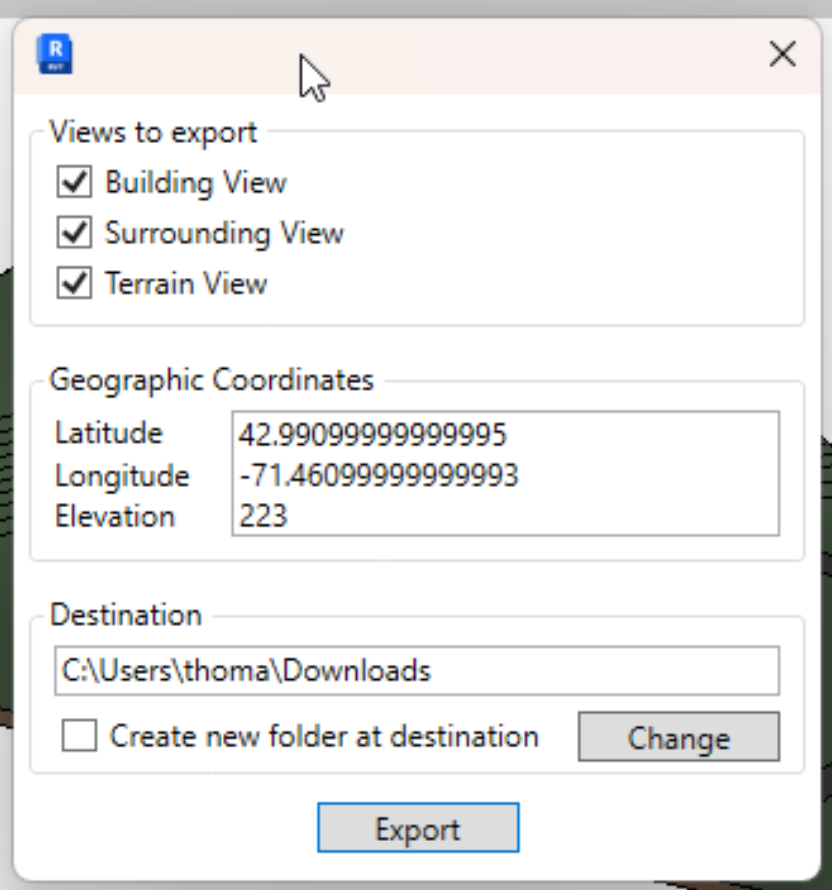Click the Terrain View label text
The width and height of the screenshot is (832, 890).
[186, 283]
